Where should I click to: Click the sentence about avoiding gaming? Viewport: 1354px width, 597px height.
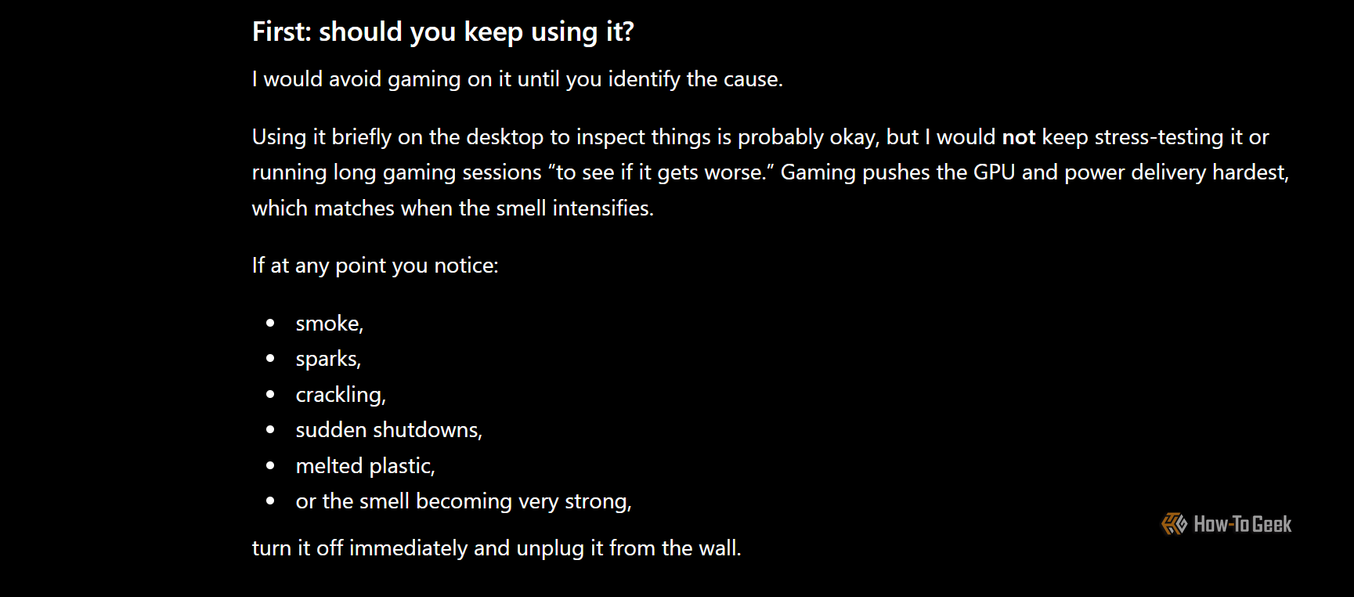517,79
